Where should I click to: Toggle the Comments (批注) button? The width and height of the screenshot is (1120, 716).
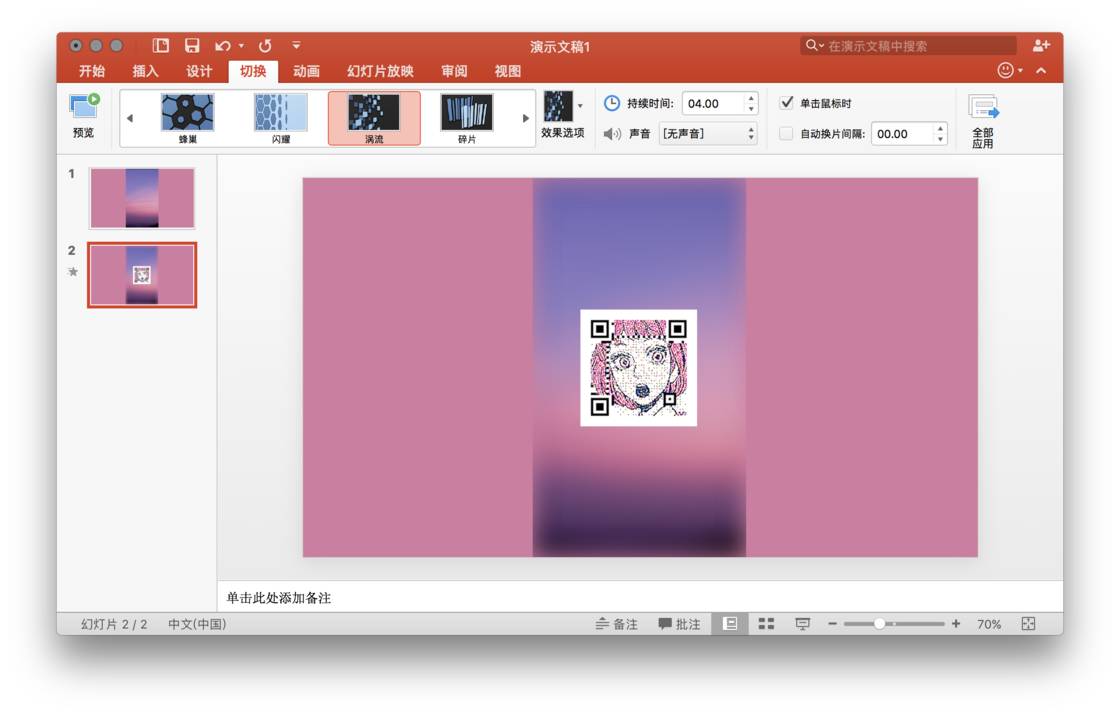tap(679, 624)
